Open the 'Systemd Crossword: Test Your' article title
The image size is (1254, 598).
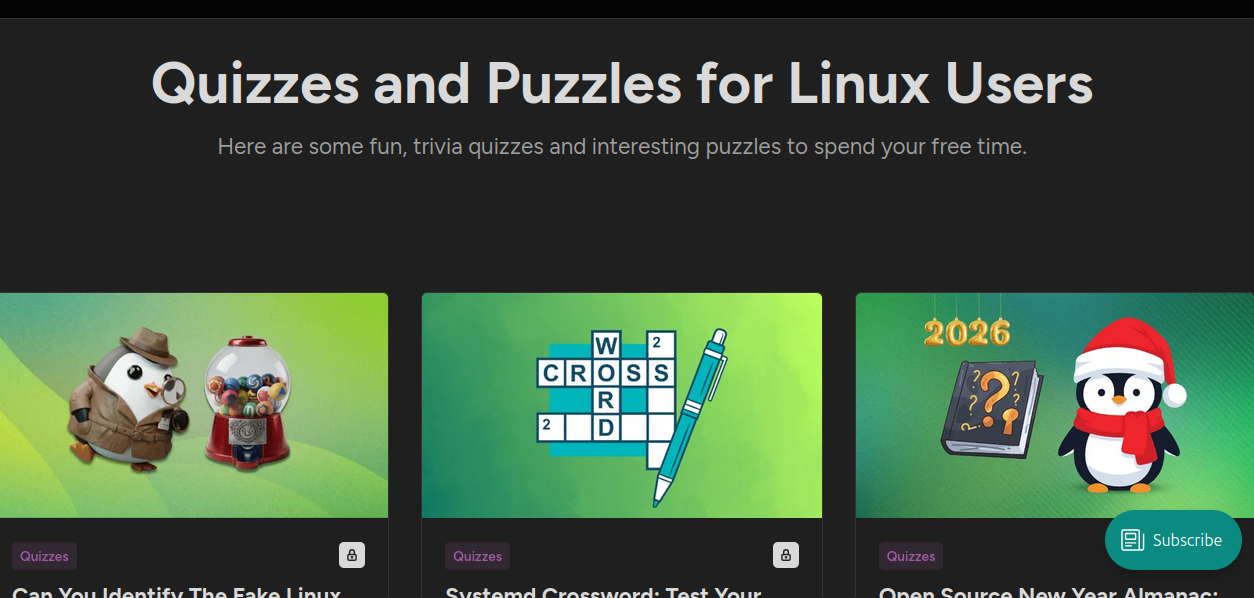tap(603, 591)
